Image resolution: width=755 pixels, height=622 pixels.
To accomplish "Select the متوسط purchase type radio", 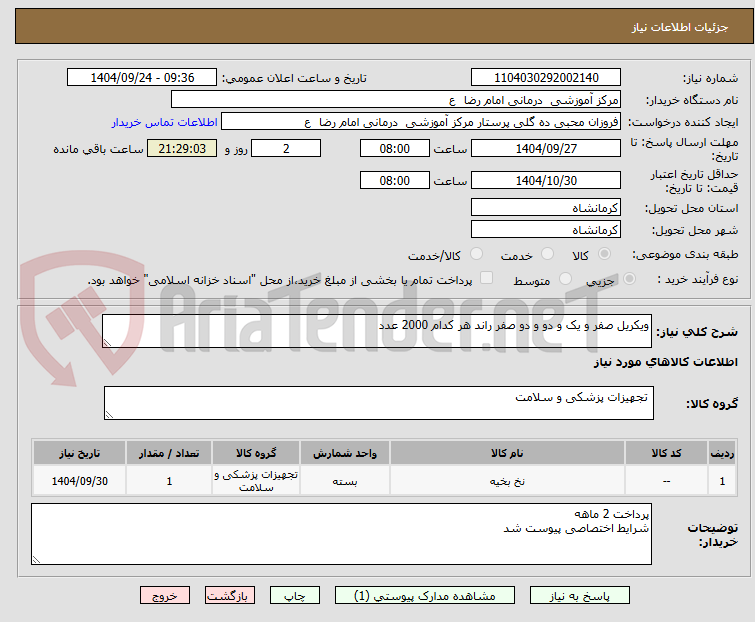I will coord(565,279).
